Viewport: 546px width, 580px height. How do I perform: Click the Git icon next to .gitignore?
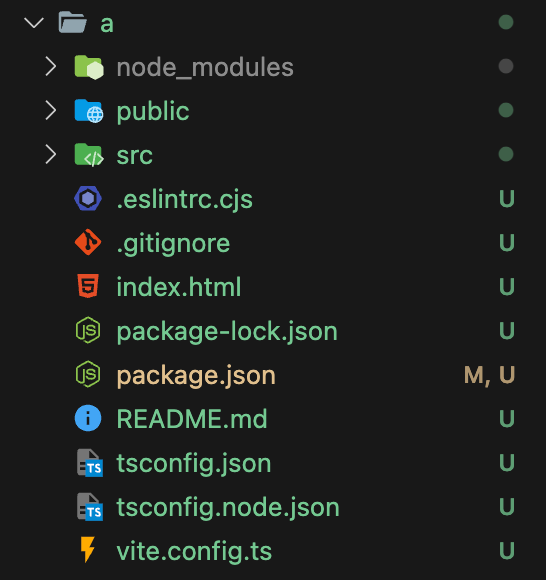click(88, 242)
